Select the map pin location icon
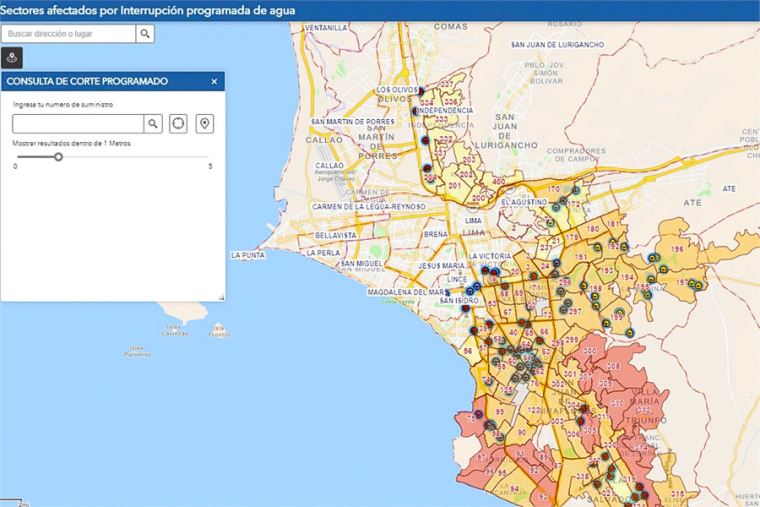 pyautogui.click(x=205, y=124)
